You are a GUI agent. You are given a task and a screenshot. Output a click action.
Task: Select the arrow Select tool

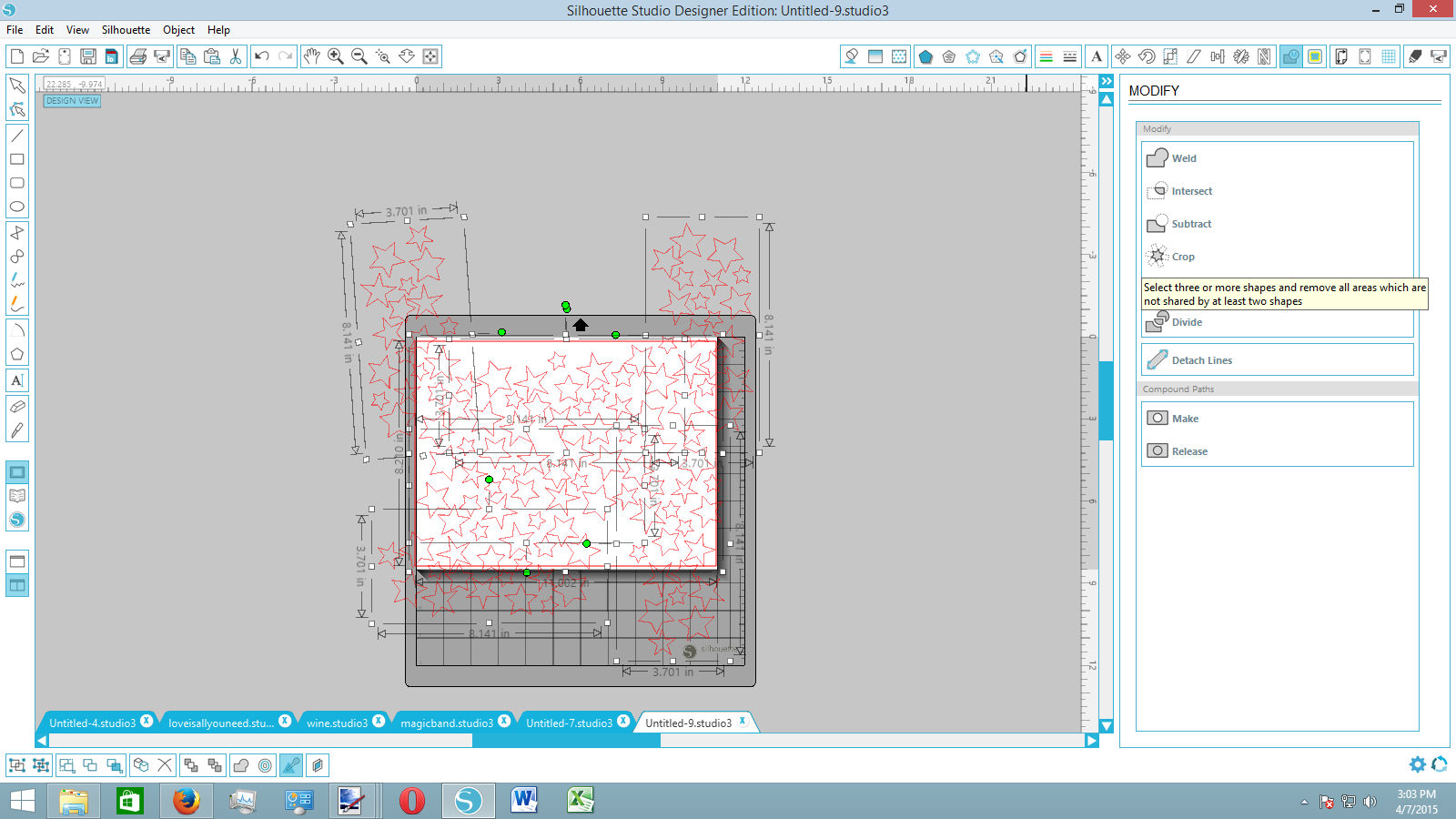[x=16, y=86]
